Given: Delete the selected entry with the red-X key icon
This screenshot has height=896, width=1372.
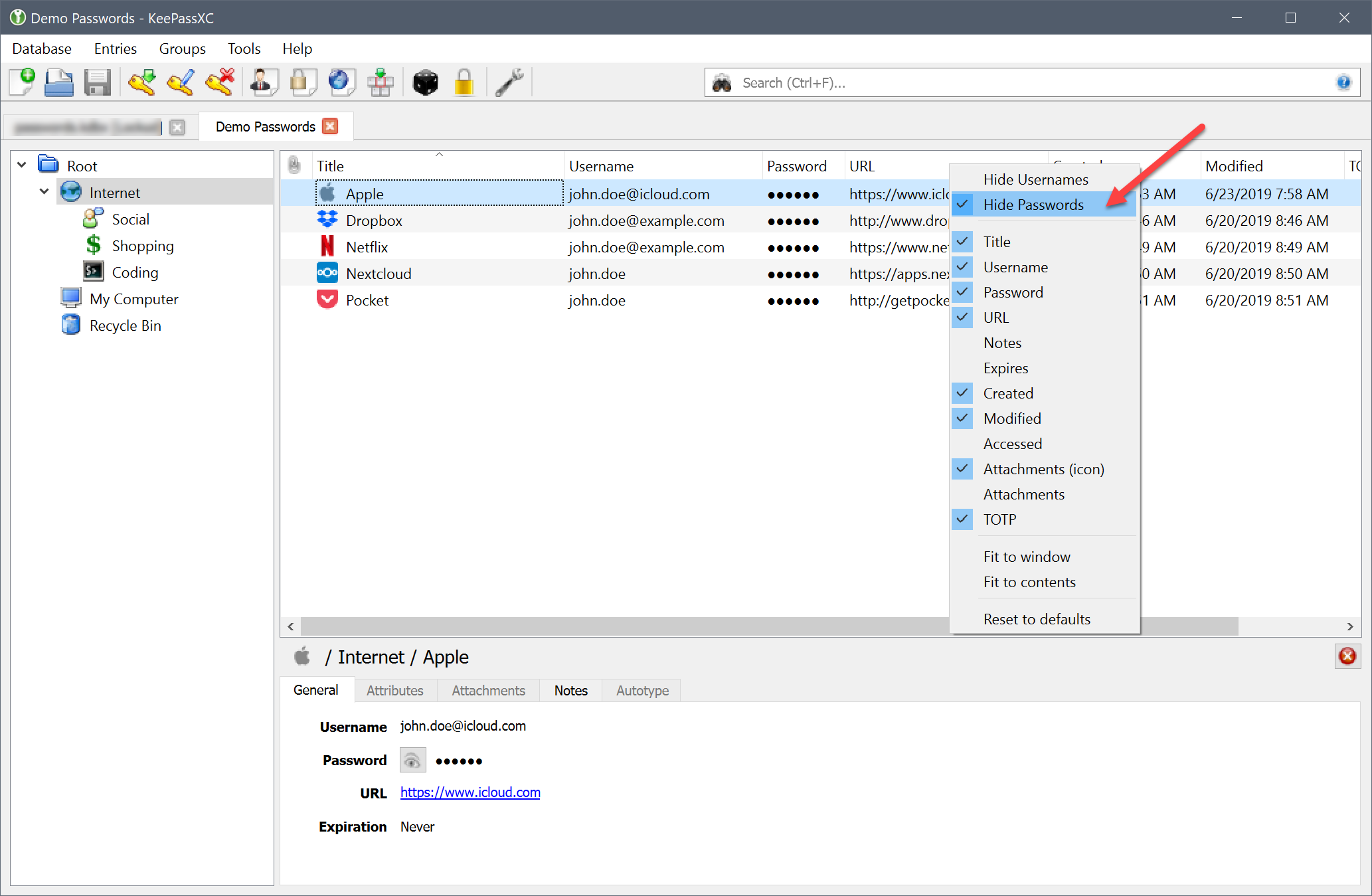Looking at the screenshot, I should (220, 82).
